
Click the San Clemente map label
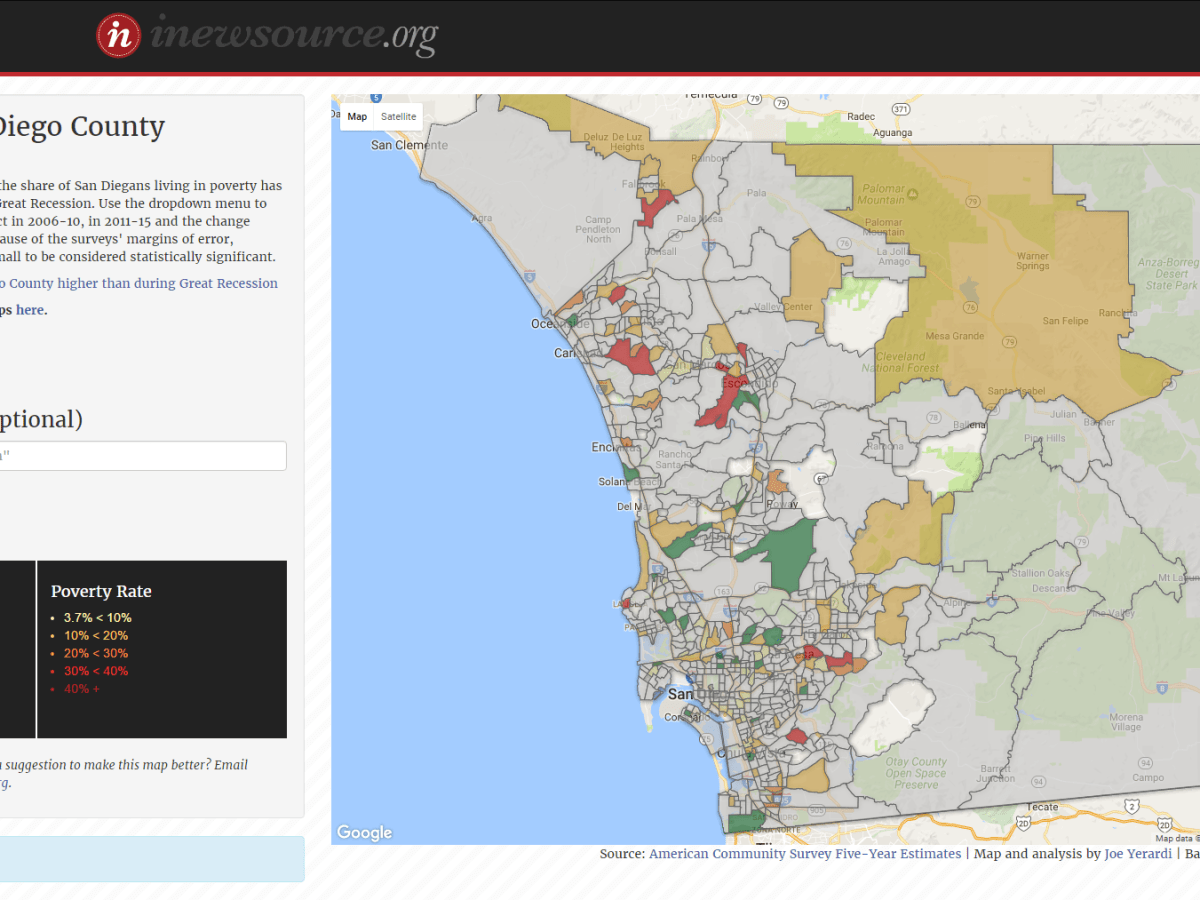(409, 145)
